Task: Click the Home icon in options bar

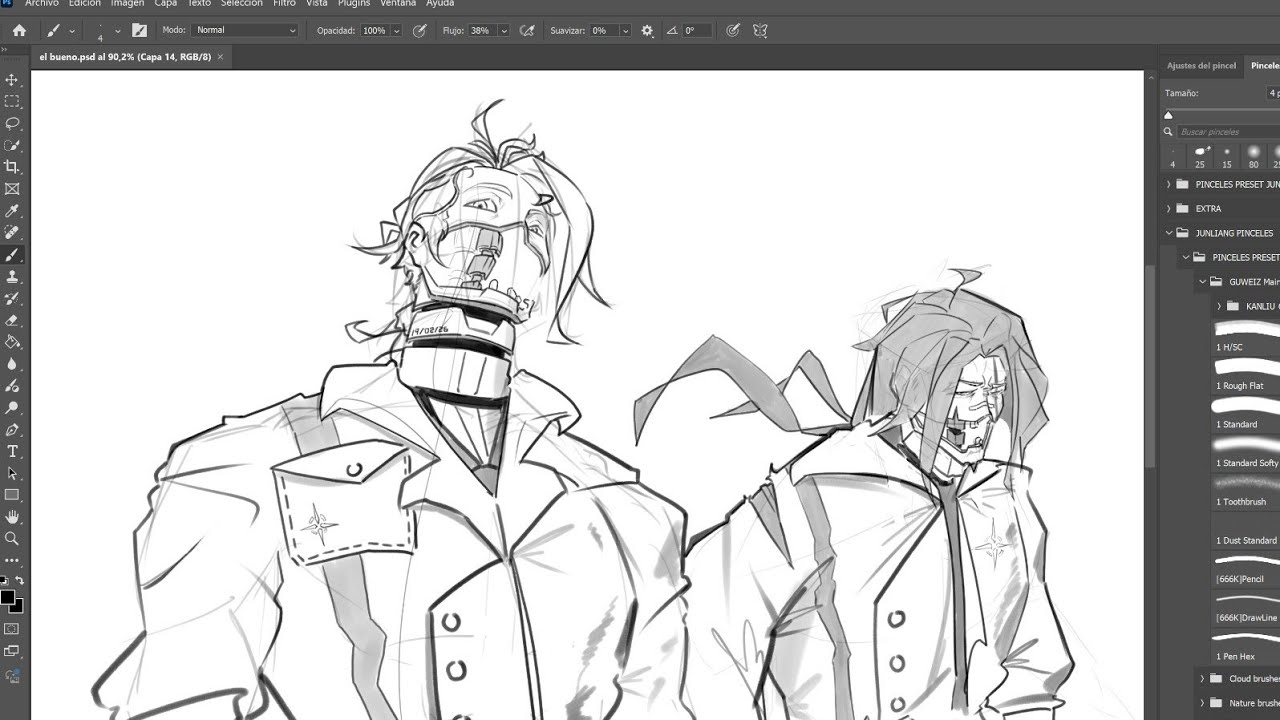Action: [19, 30]
